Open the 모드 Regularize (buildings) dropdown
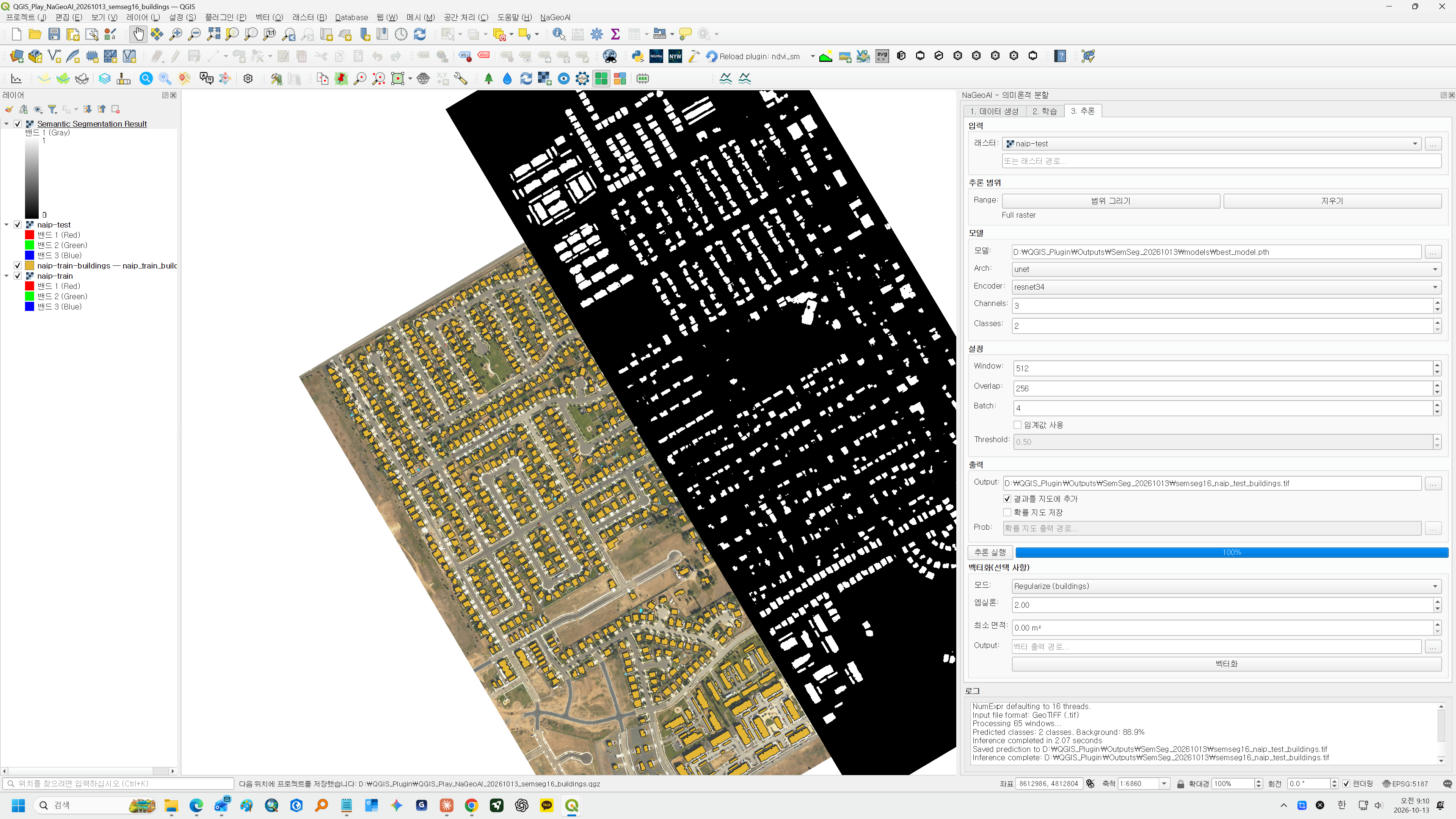The width and height of the screenshot is (1456, 819). [1226, 586]
